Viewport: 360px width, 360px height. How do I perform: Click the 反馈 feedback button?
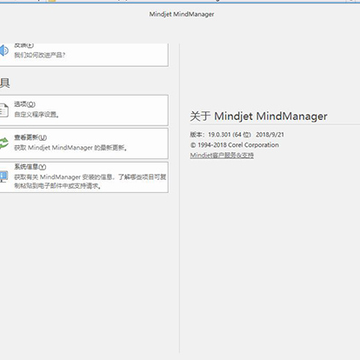(83, 55)
